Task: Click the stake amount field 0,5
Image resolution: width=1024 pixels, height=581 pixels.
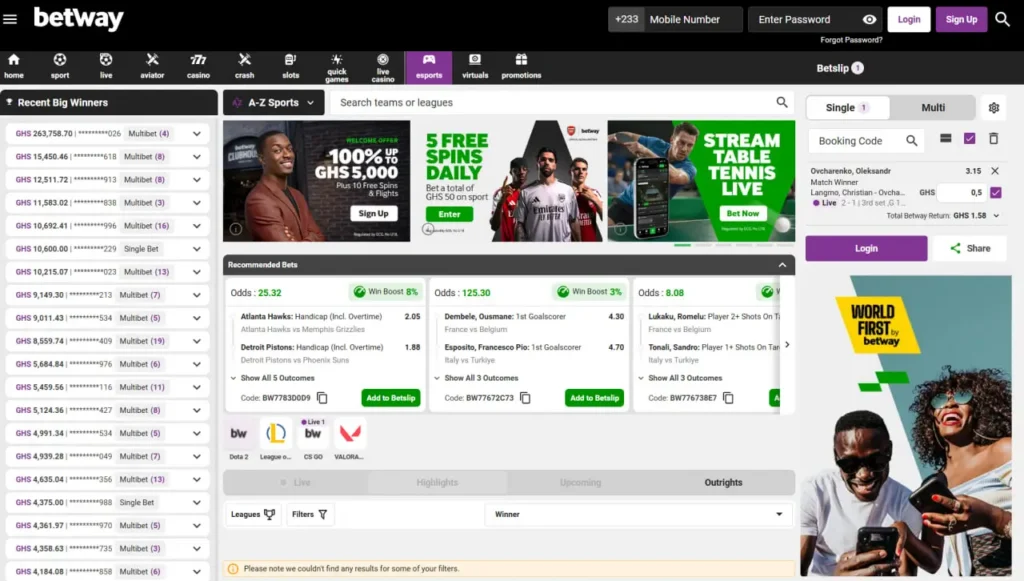Action: (962, 193)
